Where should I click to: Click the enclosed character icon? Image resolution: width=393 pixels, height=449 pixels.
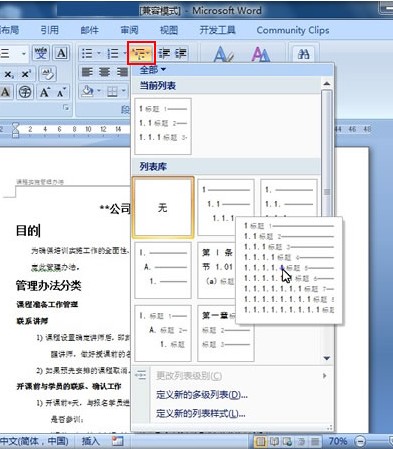(x=25, y=92)
